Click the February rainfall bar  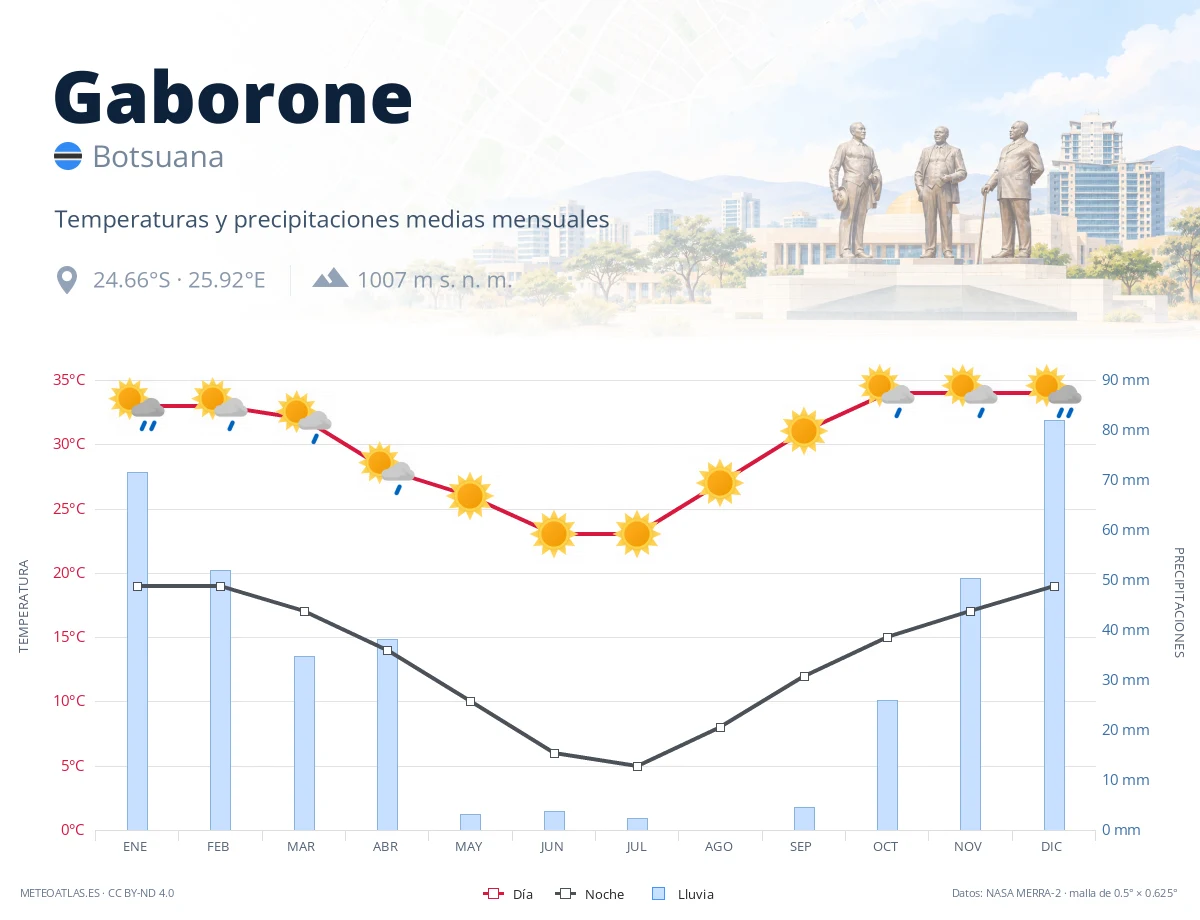[220, 700]
